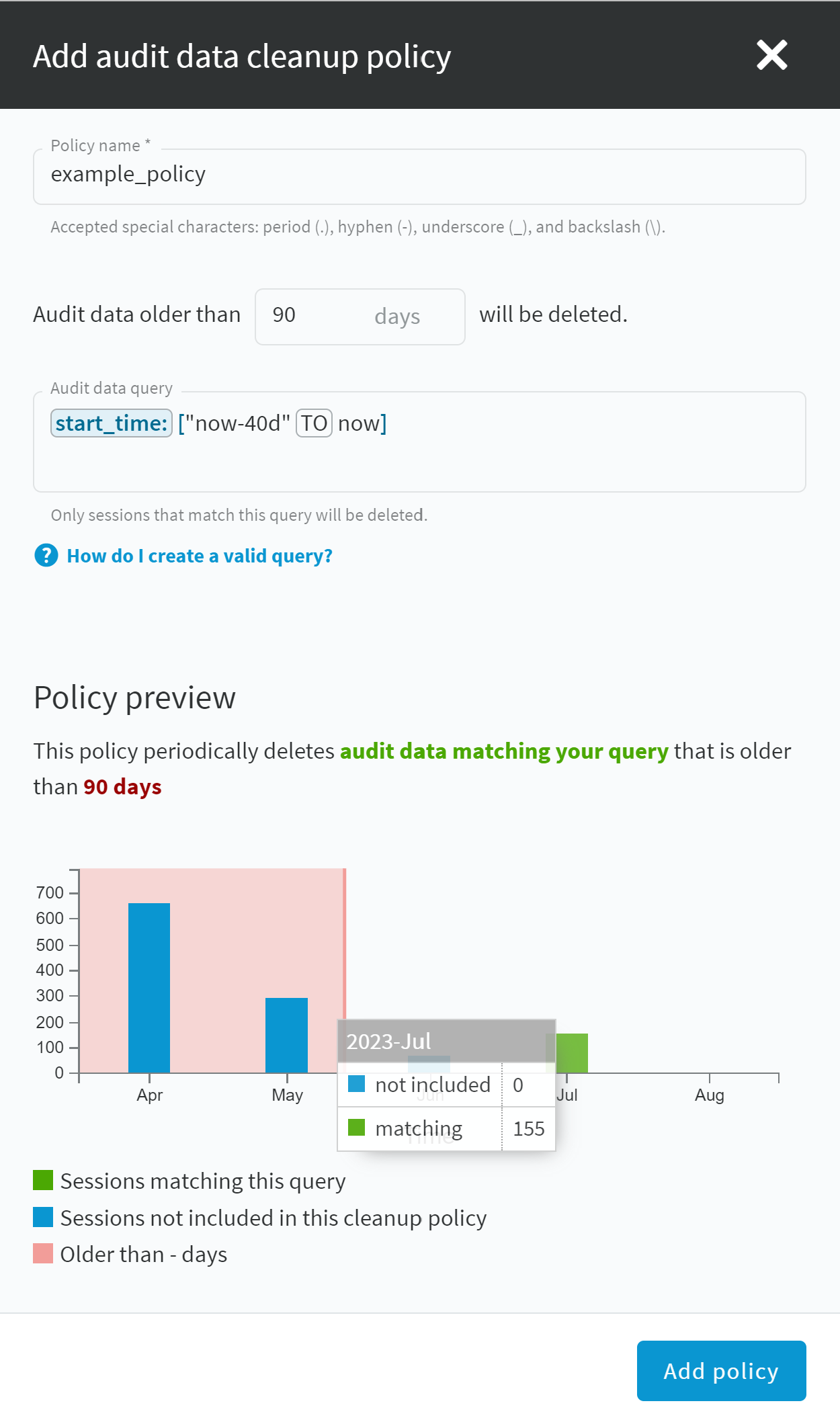Click the April bar in the chart

[149, 988]
